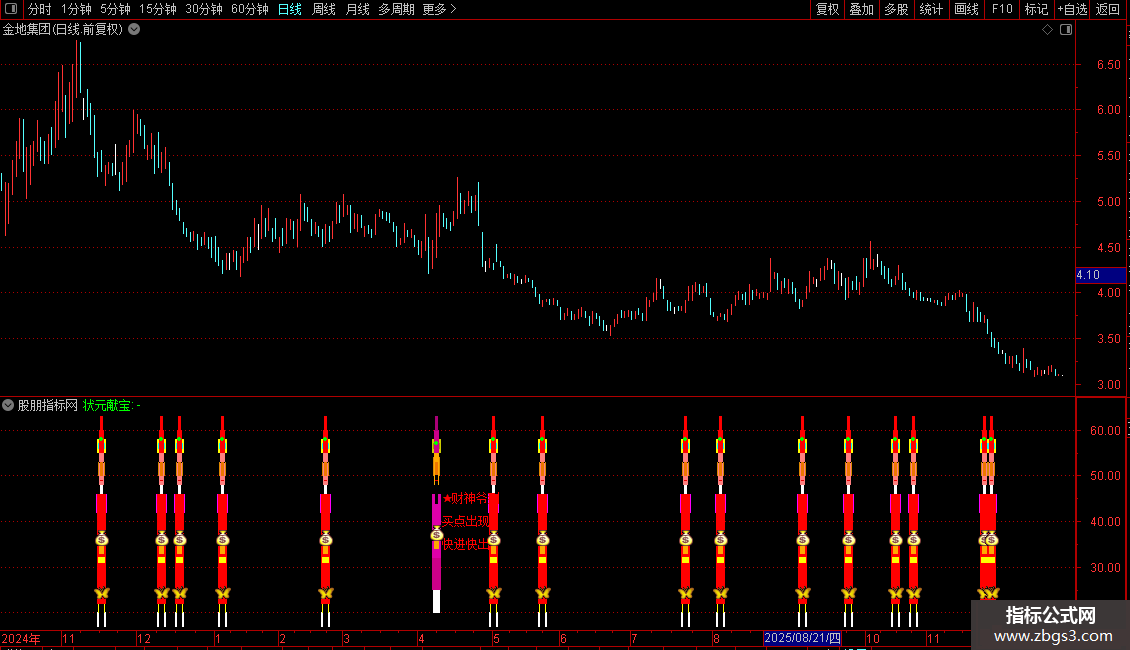Switch to the 分时 timeframe tab

pos(40,9)
